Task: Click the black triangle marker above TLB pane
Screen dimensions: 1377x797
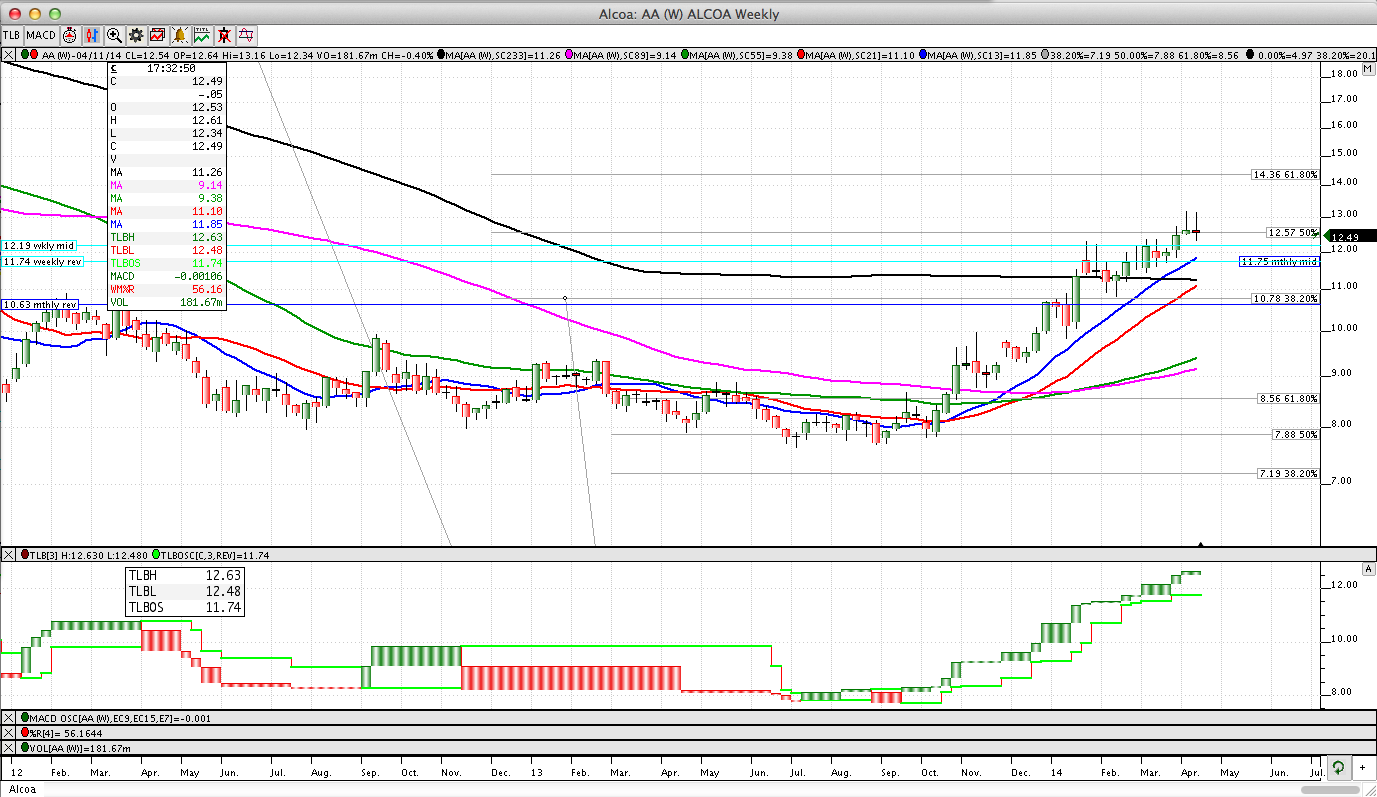Action: coord(1201,545)
